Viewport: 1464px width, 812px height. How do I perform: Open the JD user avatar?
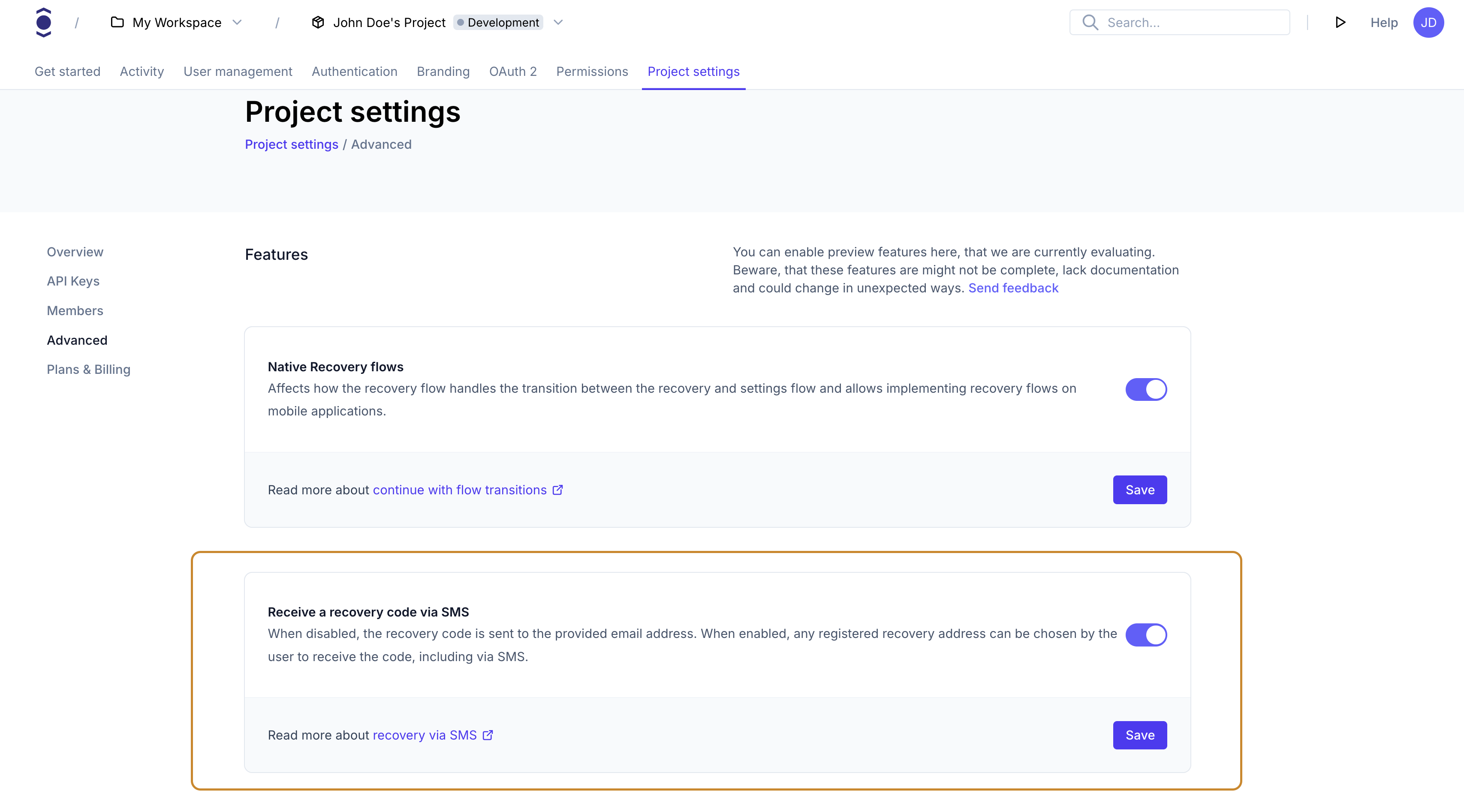tap(1428, 22)
